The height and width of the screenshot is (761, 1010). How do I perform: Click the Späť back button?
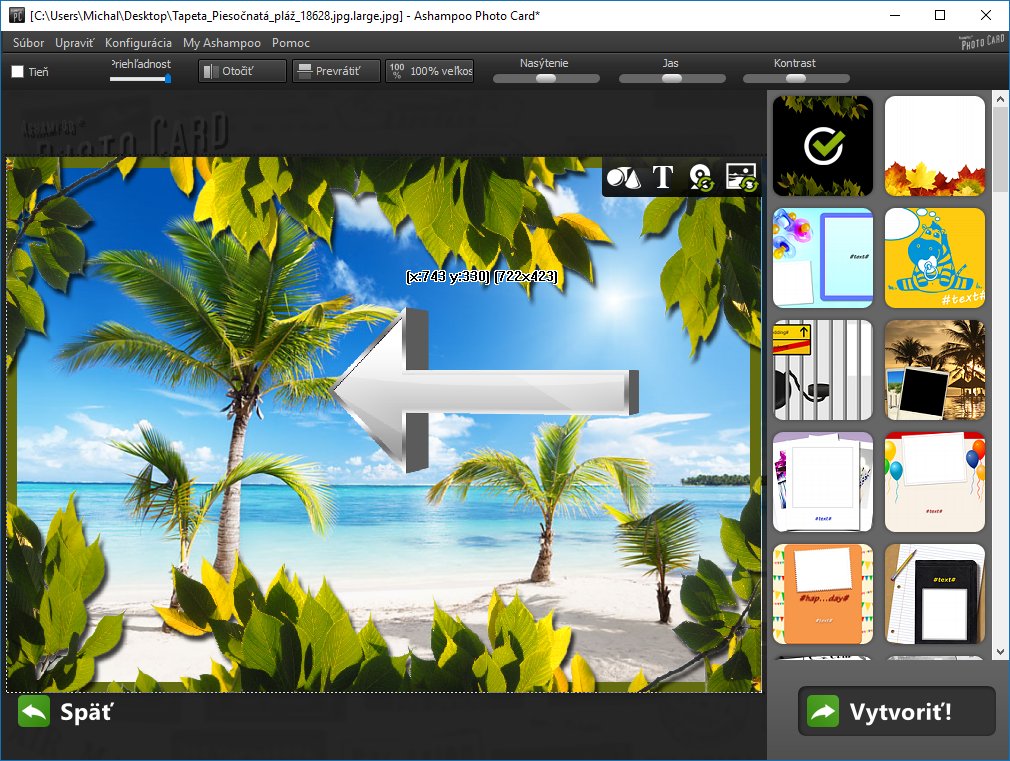coord(66,712)
